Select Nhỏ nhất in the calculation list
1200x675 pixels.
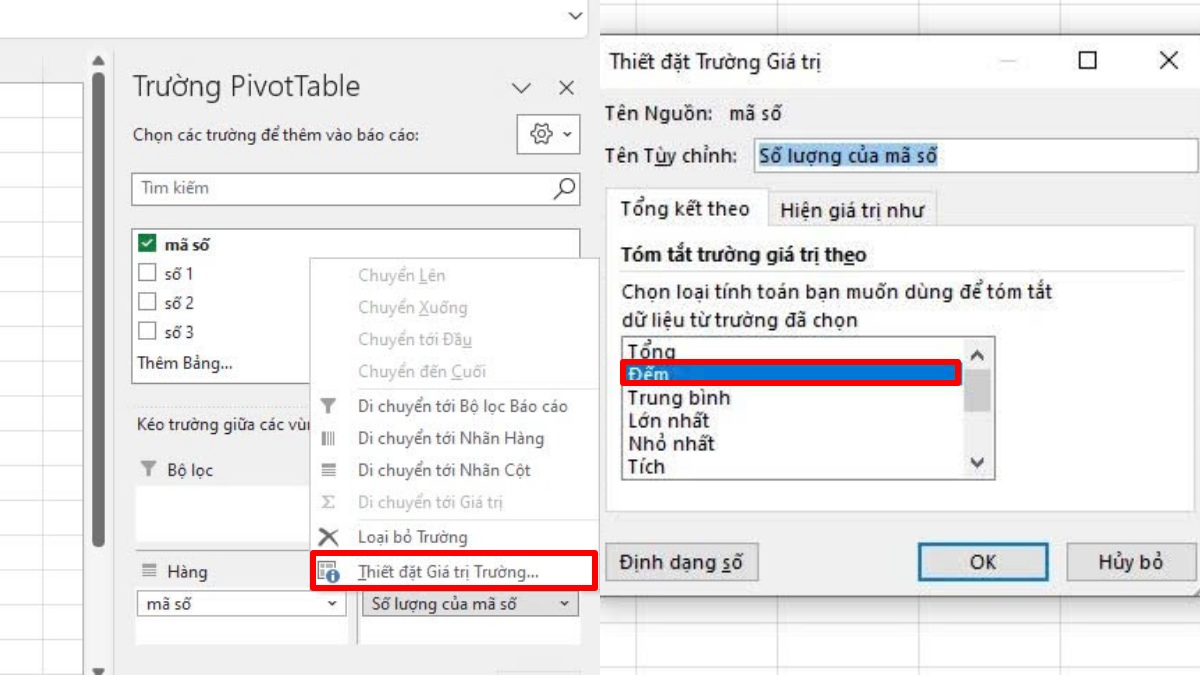click(792, 443)
